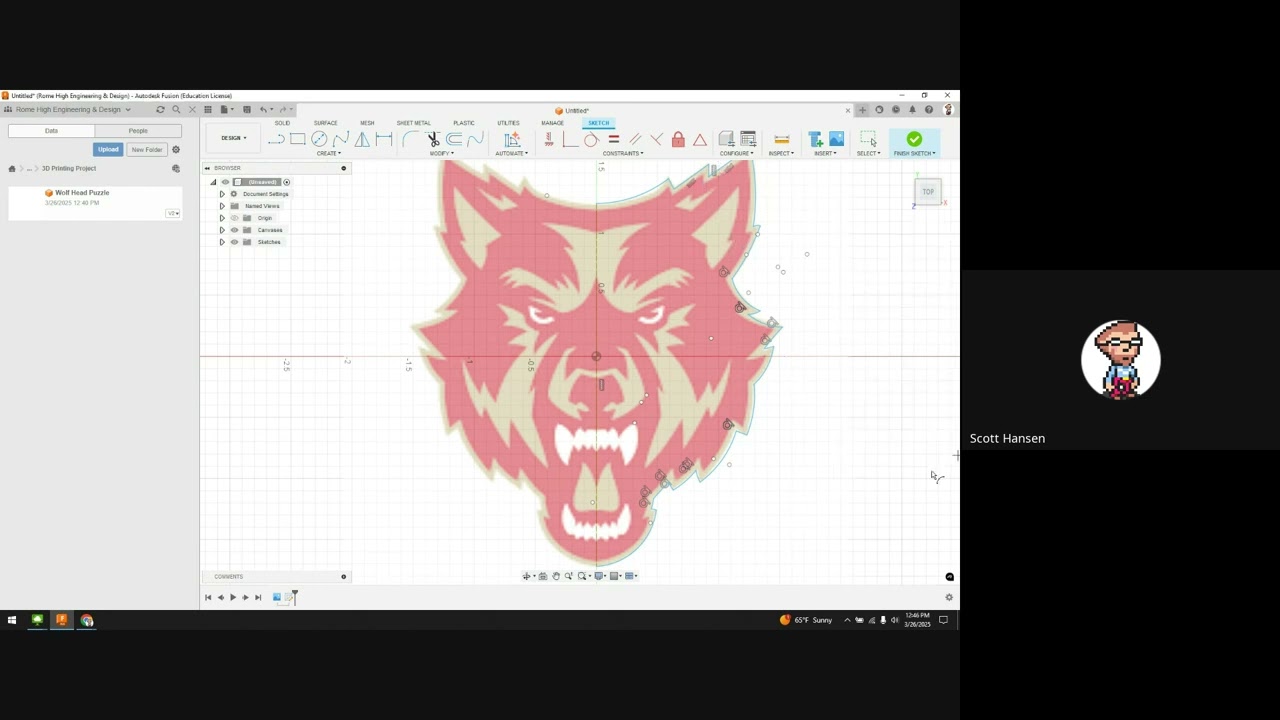Switch to the Sheet Metal tab
The width and height of the screenshot is (1280, 720).
(x=413, y=123)
